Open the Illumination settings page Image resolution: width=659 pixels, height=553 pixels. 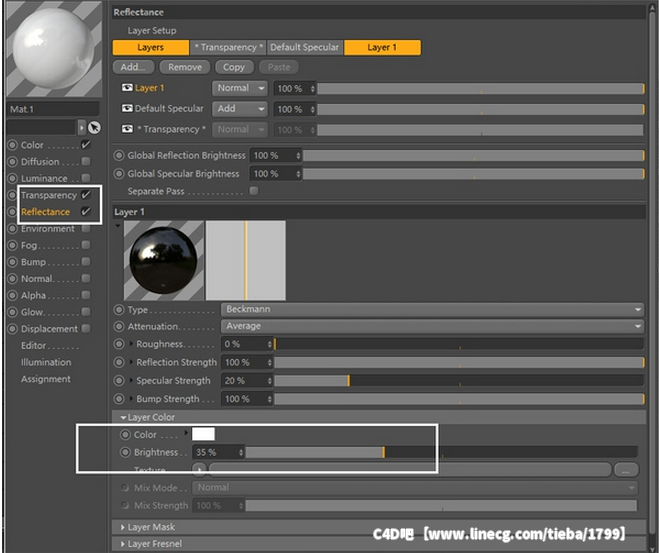(x=46, y=362)
